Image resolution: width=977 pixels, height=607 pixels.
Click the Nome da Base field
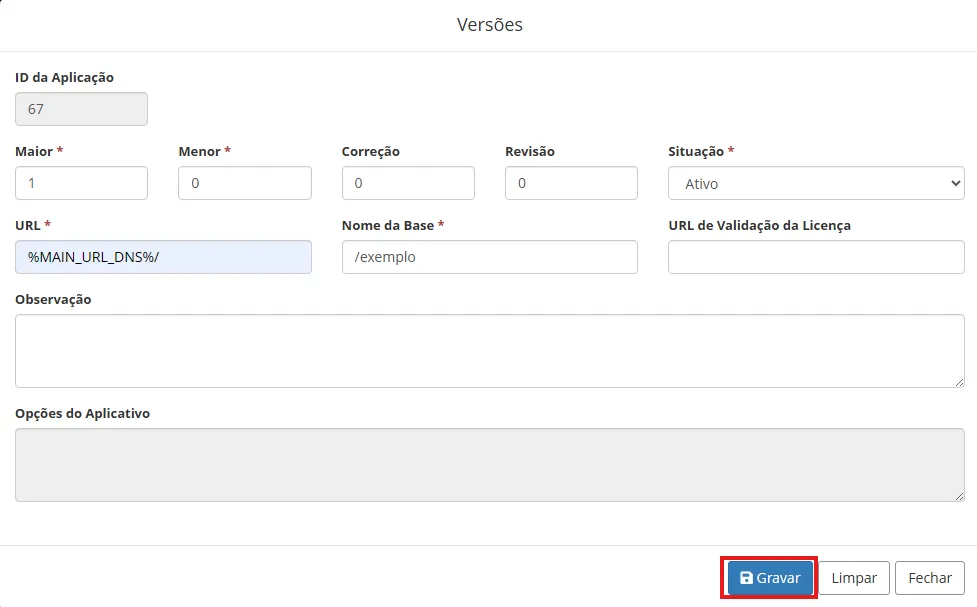pyautogui.click(x=490, y=257)
